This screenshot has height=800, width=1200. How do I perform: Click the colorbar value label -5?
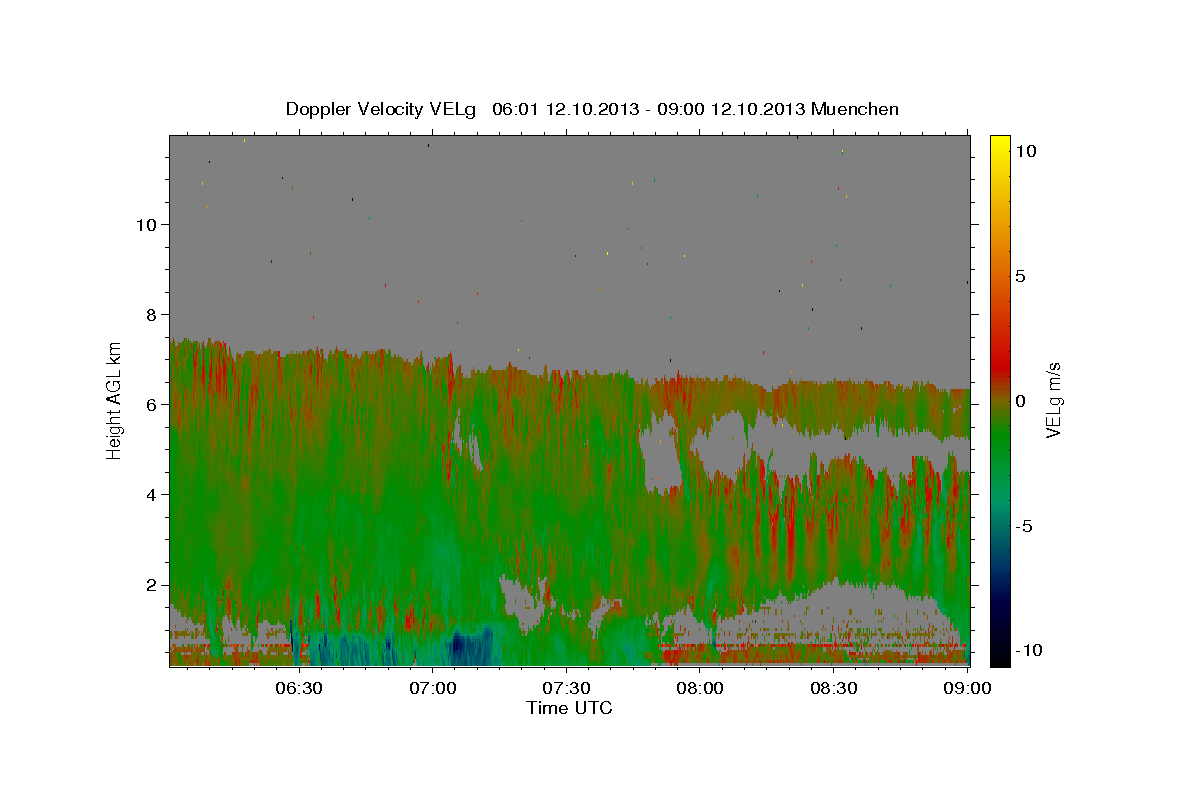[1025, 526]
